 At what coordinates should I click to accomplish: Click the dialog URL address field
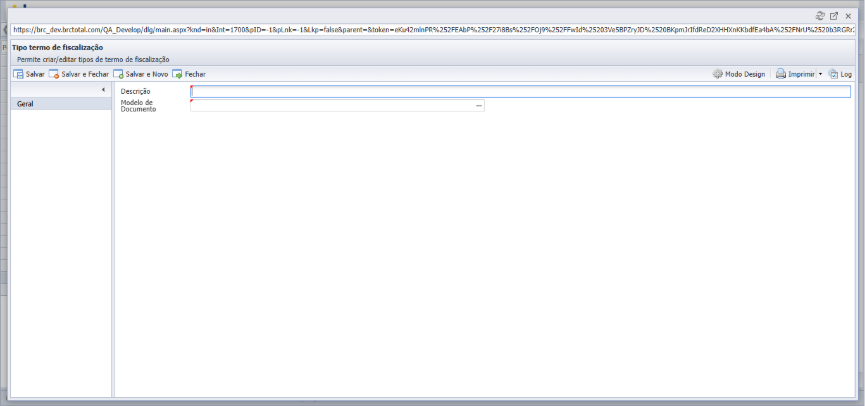432,30
